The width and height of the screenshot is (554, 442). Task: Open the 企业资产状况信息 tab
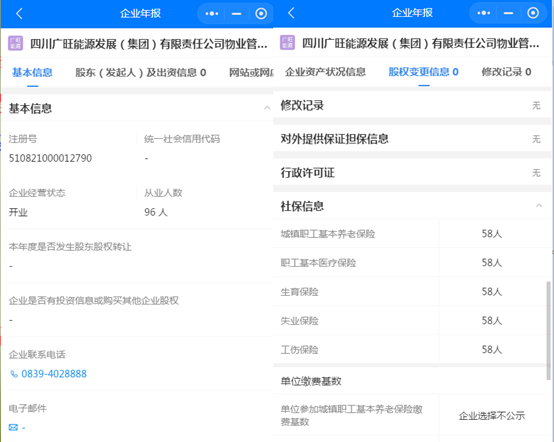[325, 72]
